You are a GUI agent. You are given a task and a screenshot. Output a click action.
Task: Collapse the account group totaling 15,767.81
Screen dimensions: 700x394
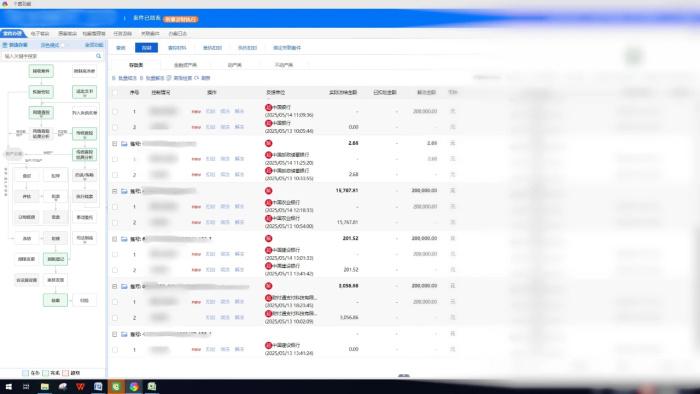click(x=115, y=191)
